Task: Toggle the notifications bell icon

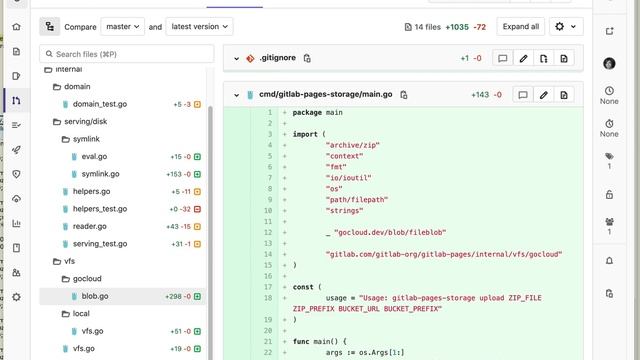Action: [x=609, y=260]
